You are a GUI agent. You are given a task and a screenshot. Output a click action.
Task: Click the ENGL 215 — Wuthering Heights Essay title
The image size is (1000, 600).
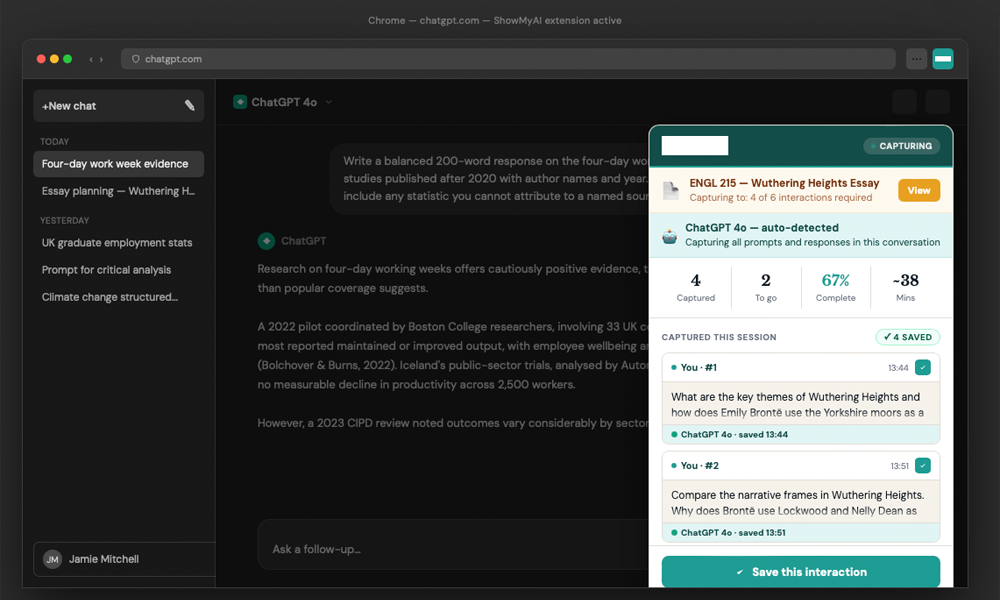coord(784,183)
